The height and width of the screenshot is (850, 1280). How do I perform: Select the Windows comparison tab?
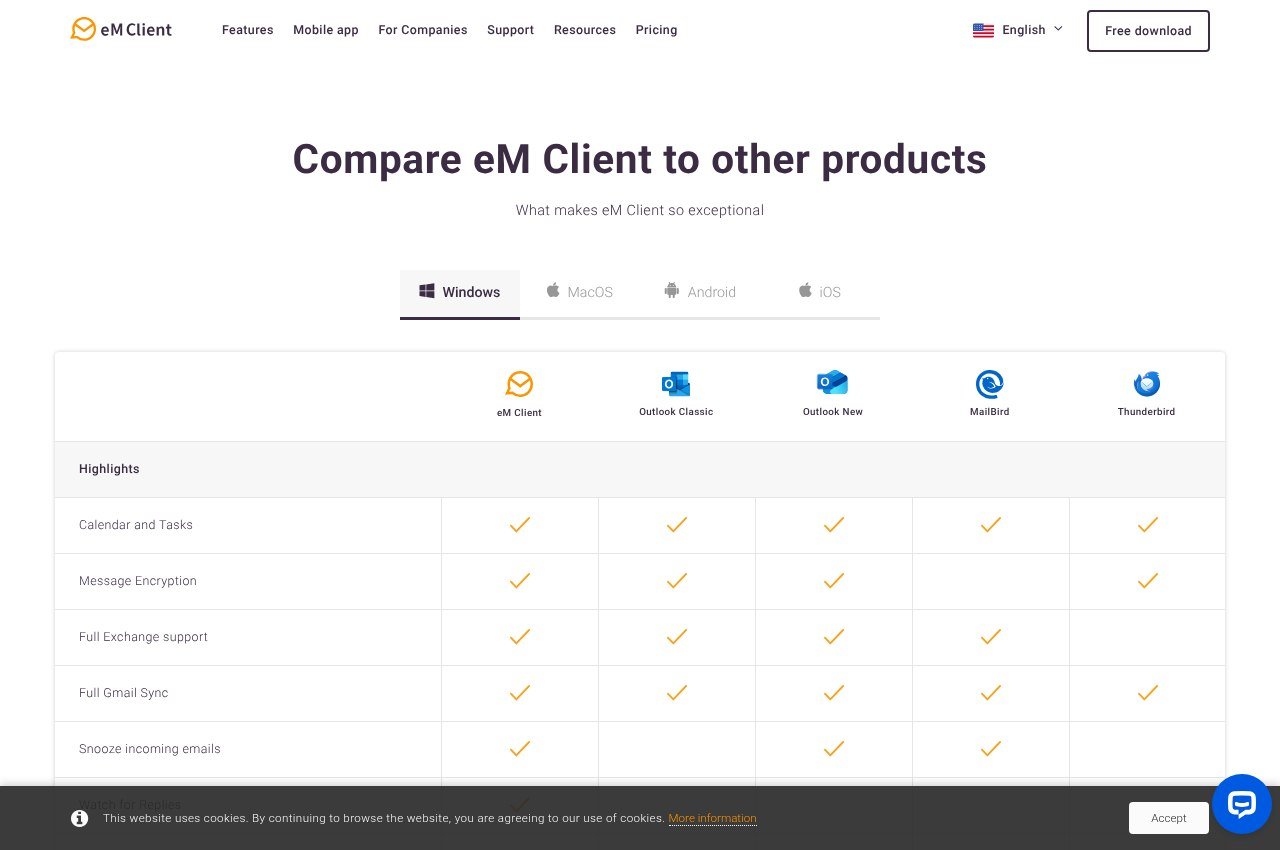coord(460,293)
